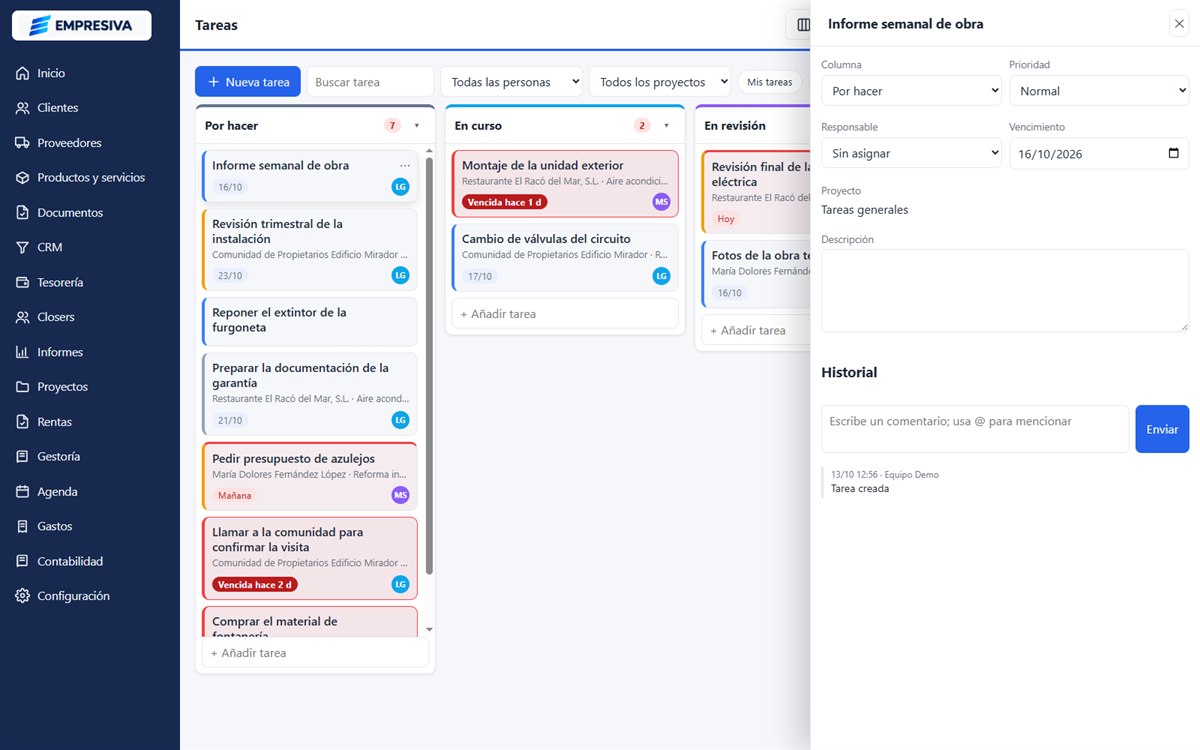Click the Enviar comment button

coord(1162,429)
